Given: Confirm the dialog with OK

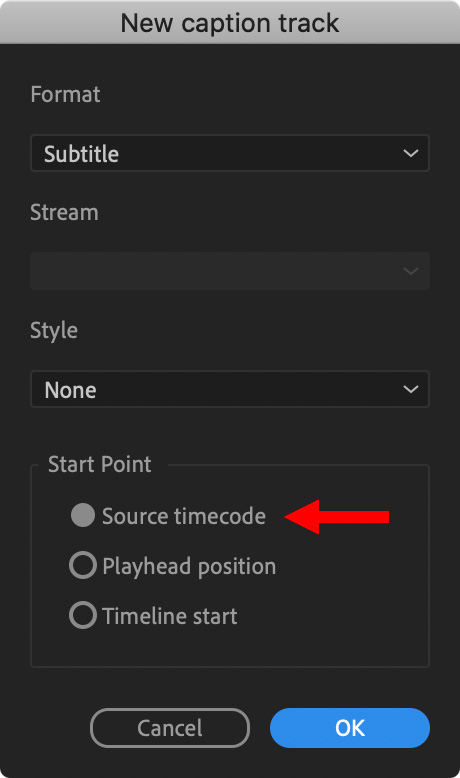Looking at the screenshot, I should pos(350,728).
